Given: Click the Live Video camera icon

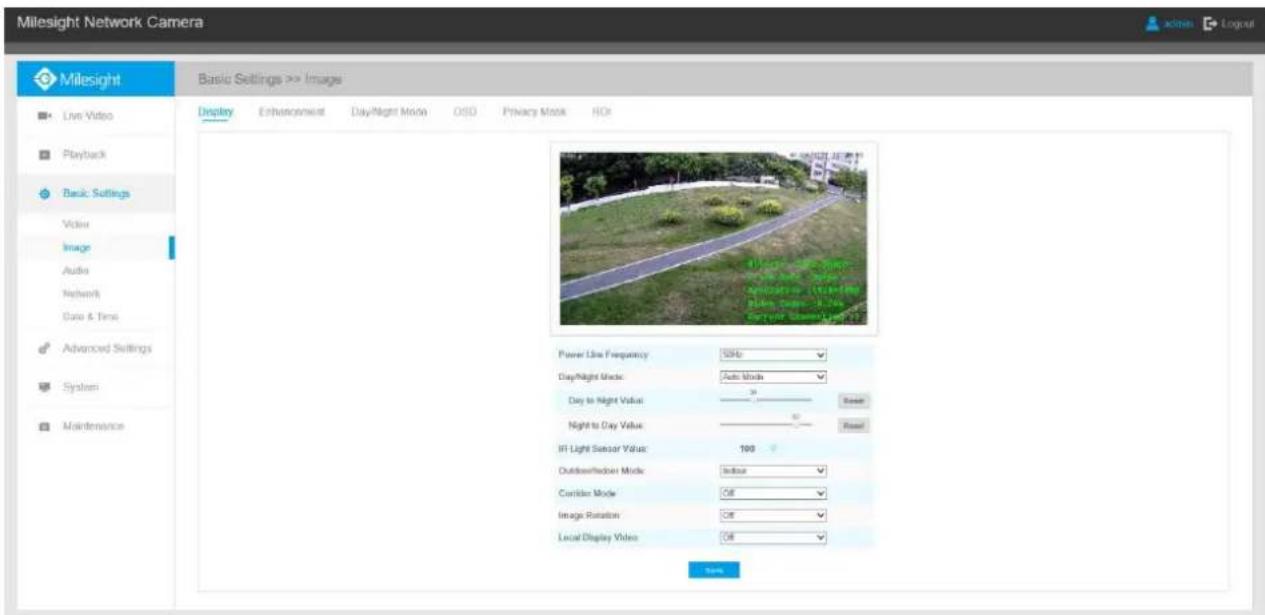Looking at the screenshot, I should 43,117.
